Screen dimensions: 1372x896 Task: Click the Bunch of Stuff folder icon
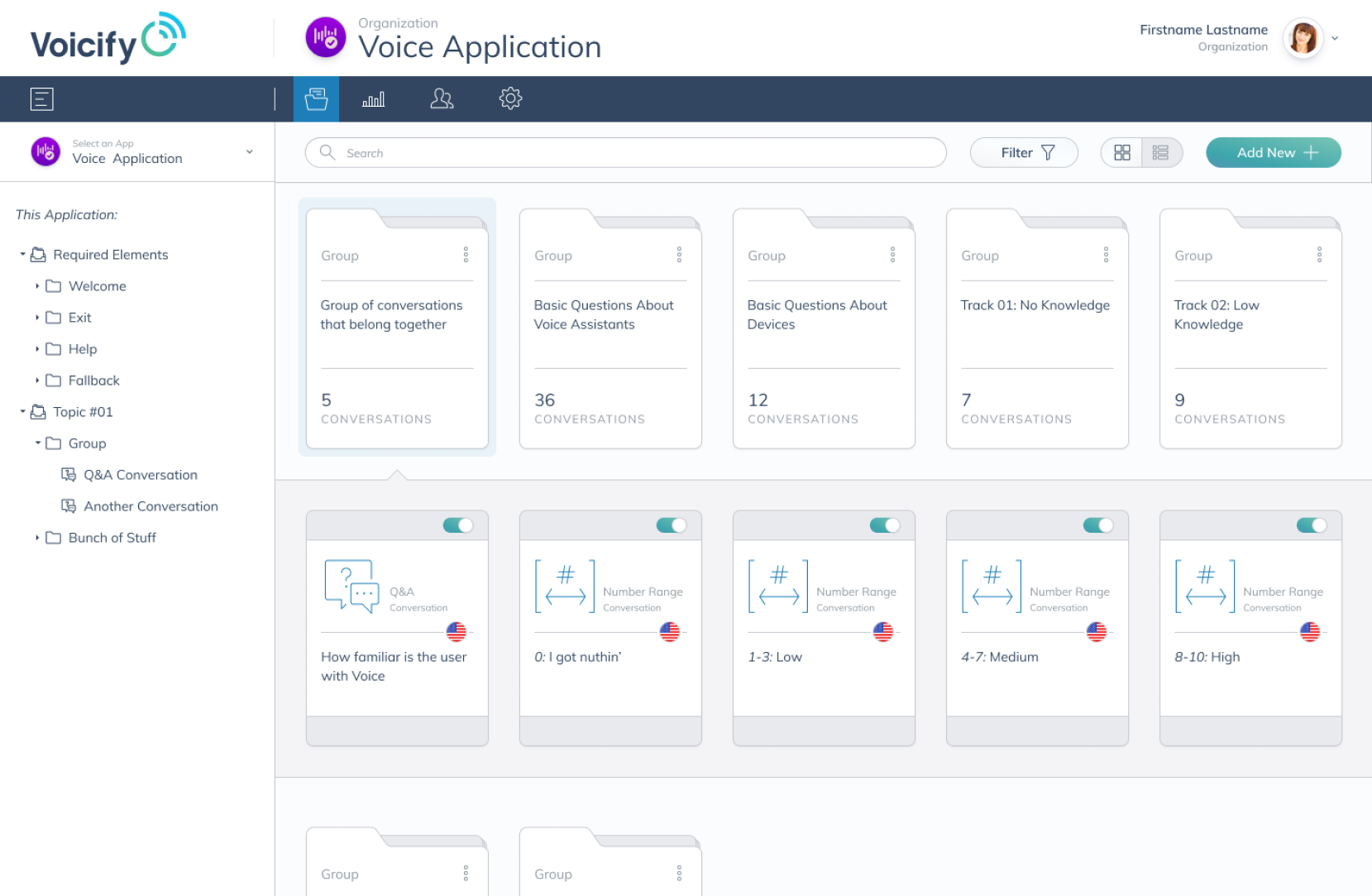click(54, 538)
